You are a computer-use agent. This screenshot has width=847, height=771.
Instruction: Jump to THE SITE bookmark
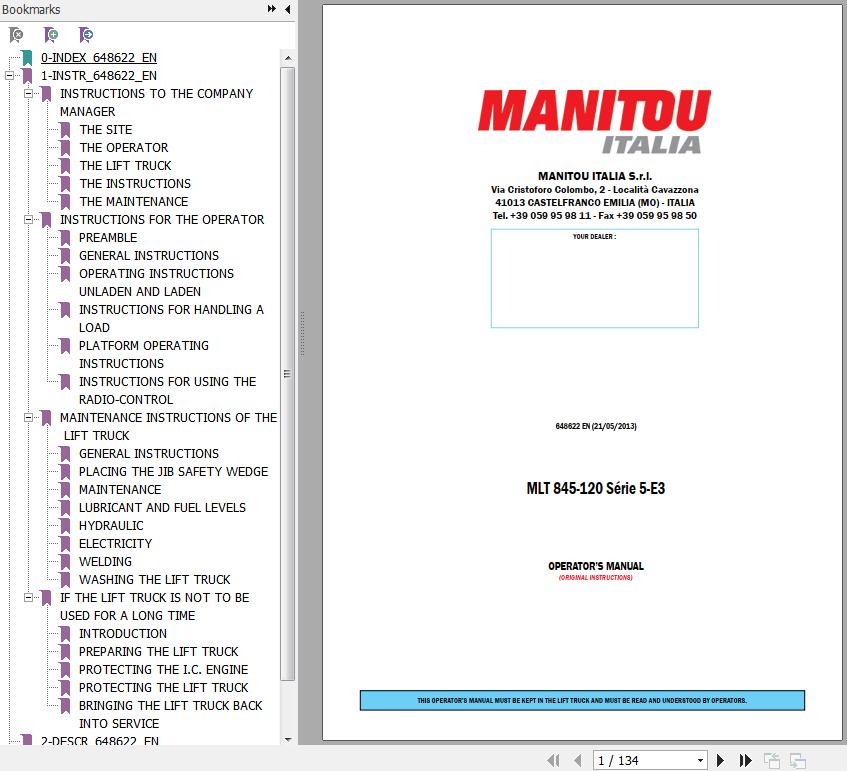(106, 130)
